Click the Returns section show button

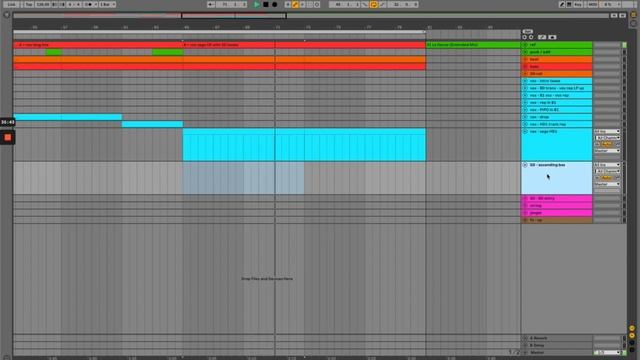point(632,336)
